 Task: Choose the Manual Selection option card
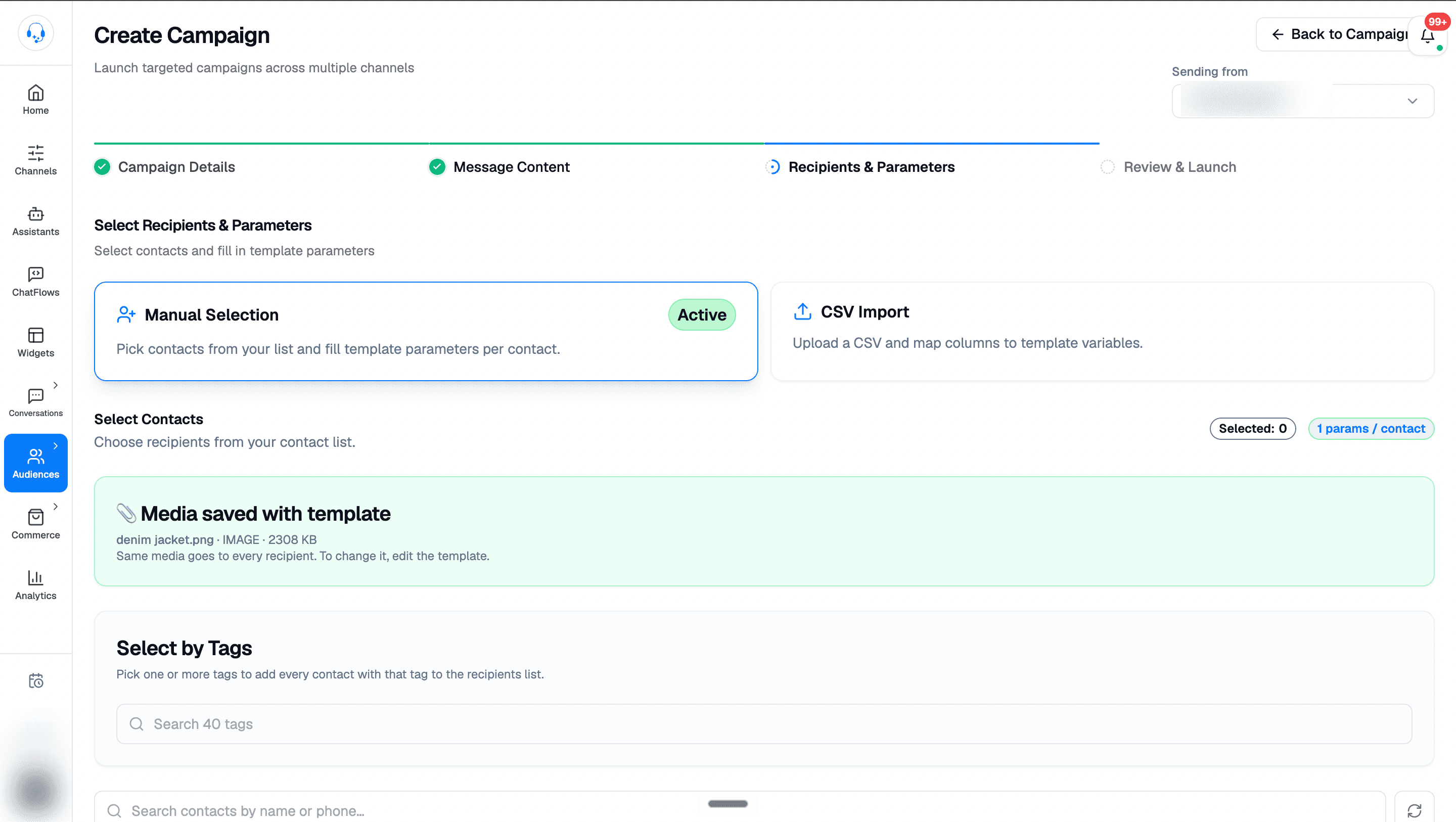pos(426,331)
